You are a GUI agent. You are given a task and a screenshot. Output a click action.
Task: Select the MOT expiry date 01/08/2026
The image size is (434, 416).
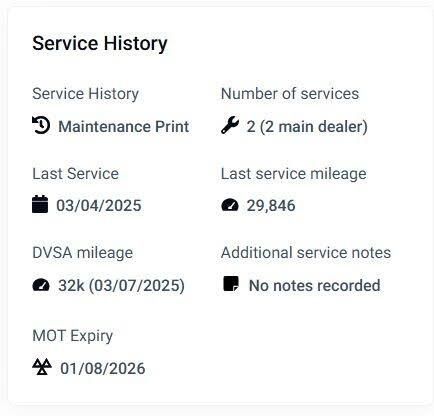click(x=103, y=369)
